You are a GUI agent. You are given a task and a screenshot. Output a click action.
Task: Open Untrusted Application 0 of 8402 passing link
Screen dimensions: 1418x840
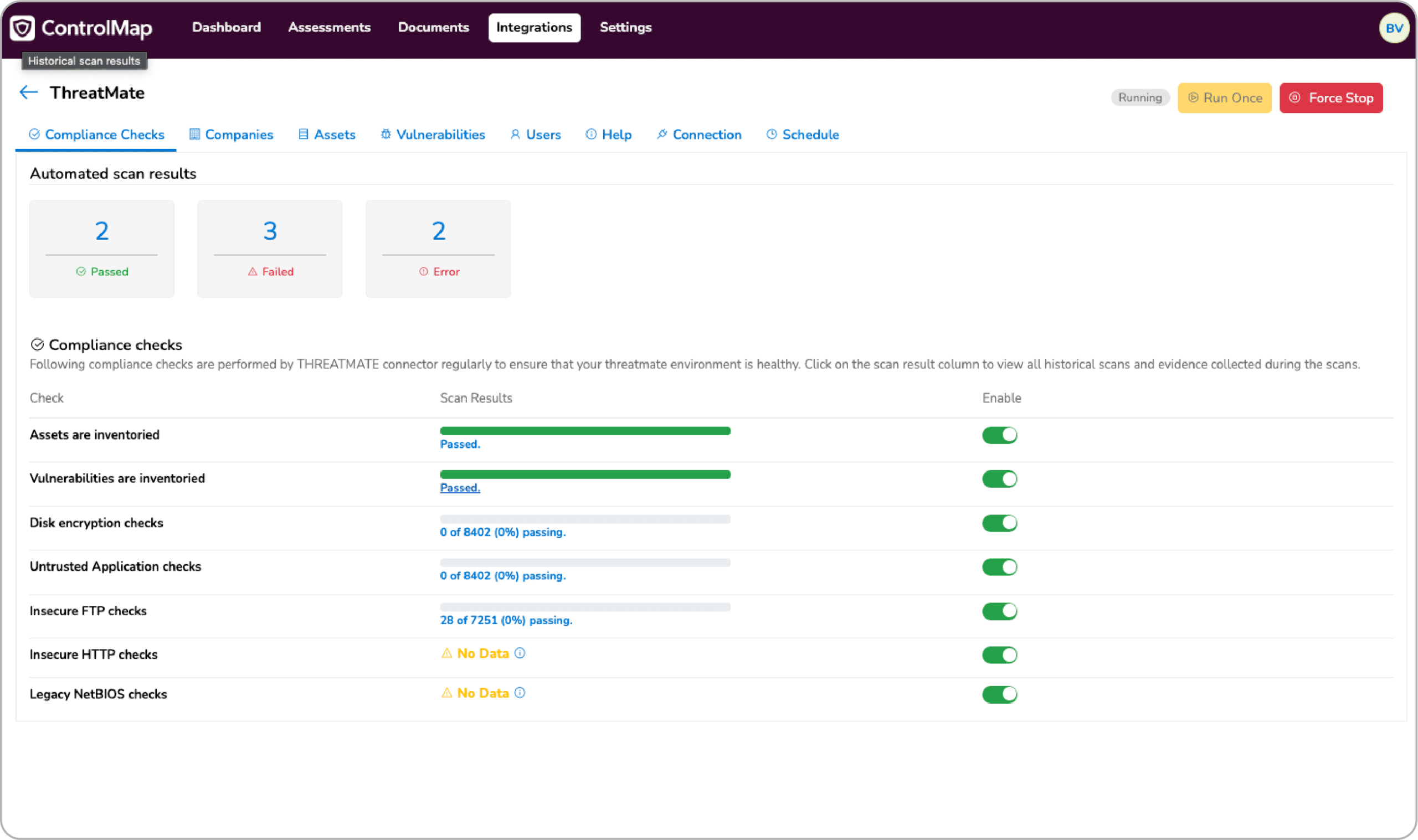[x=502, y=576]
